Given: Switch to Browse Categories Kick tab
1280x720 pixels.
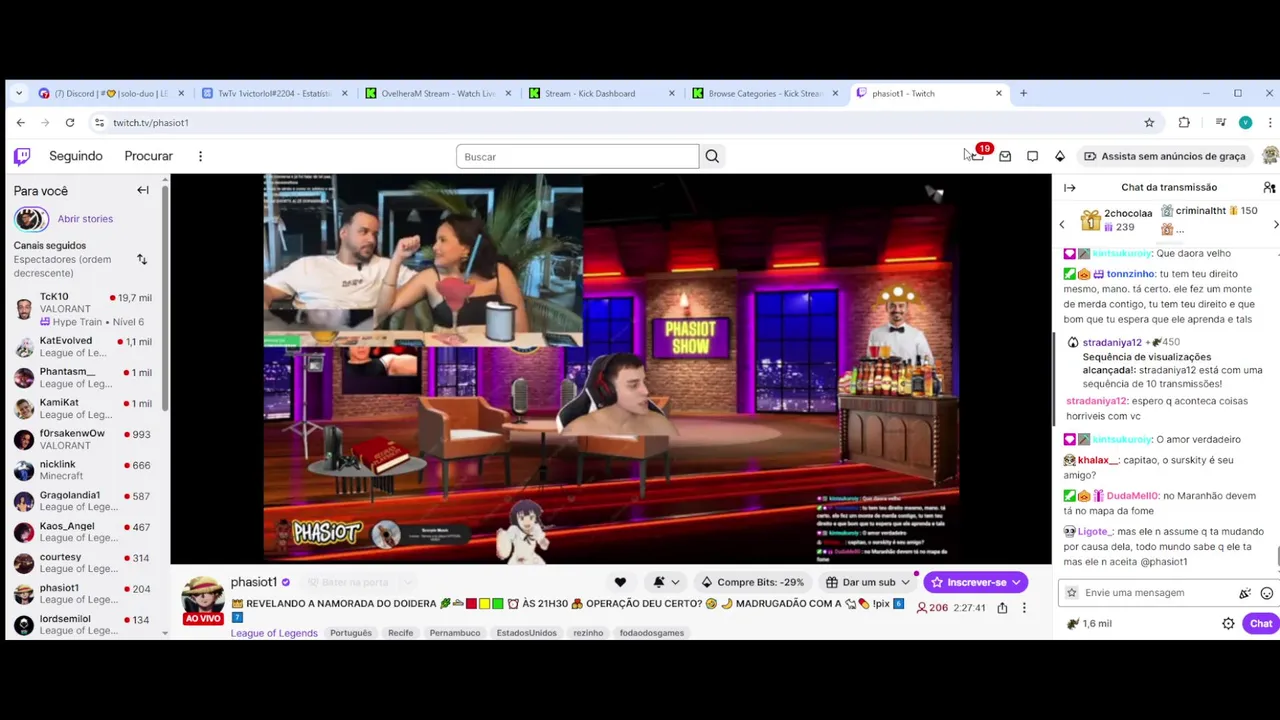Looking at the screenshot, I should coord(765,93).
